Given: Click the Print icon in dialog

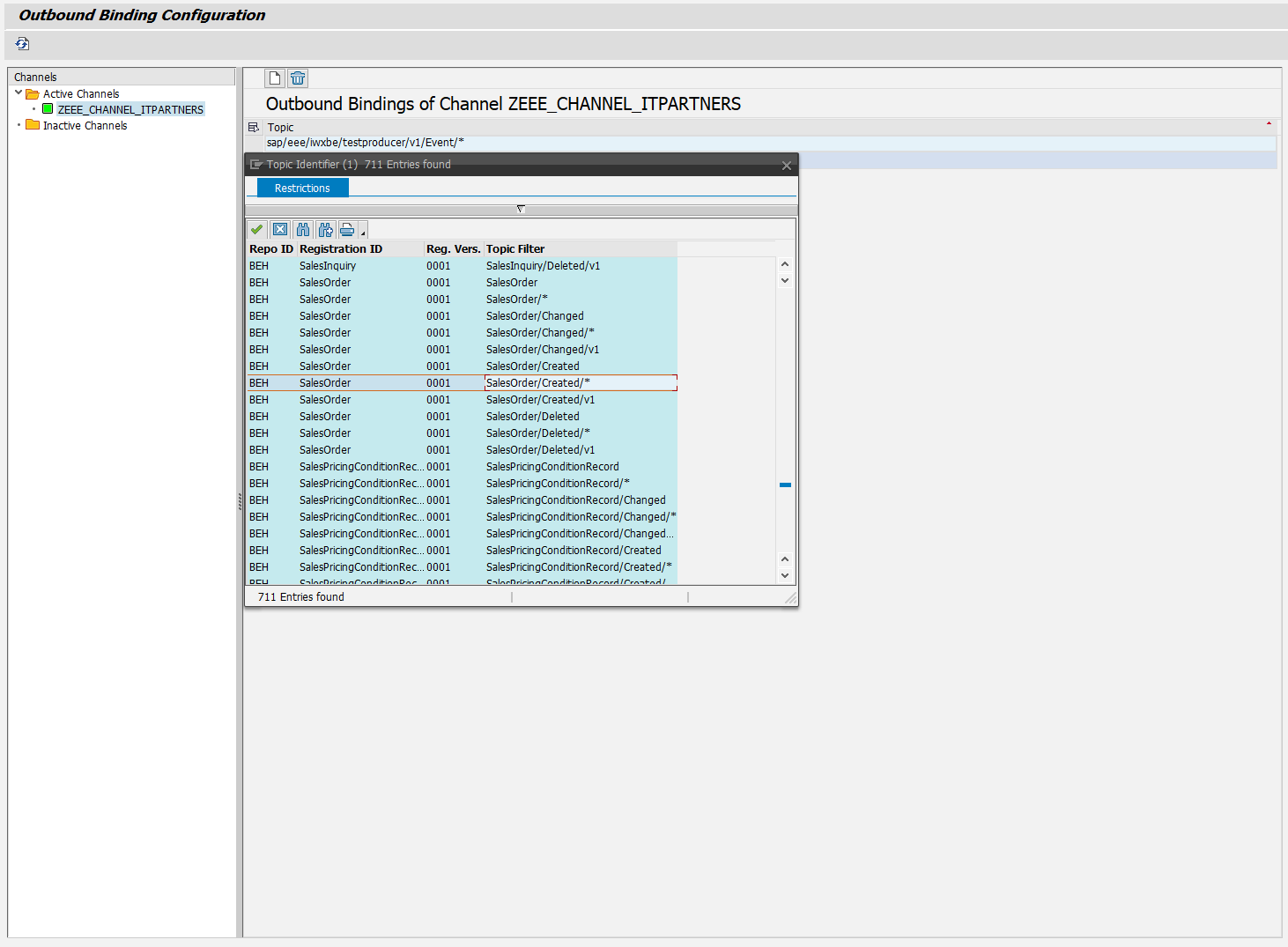Looking at the screenshot, I should pos(347,230).
